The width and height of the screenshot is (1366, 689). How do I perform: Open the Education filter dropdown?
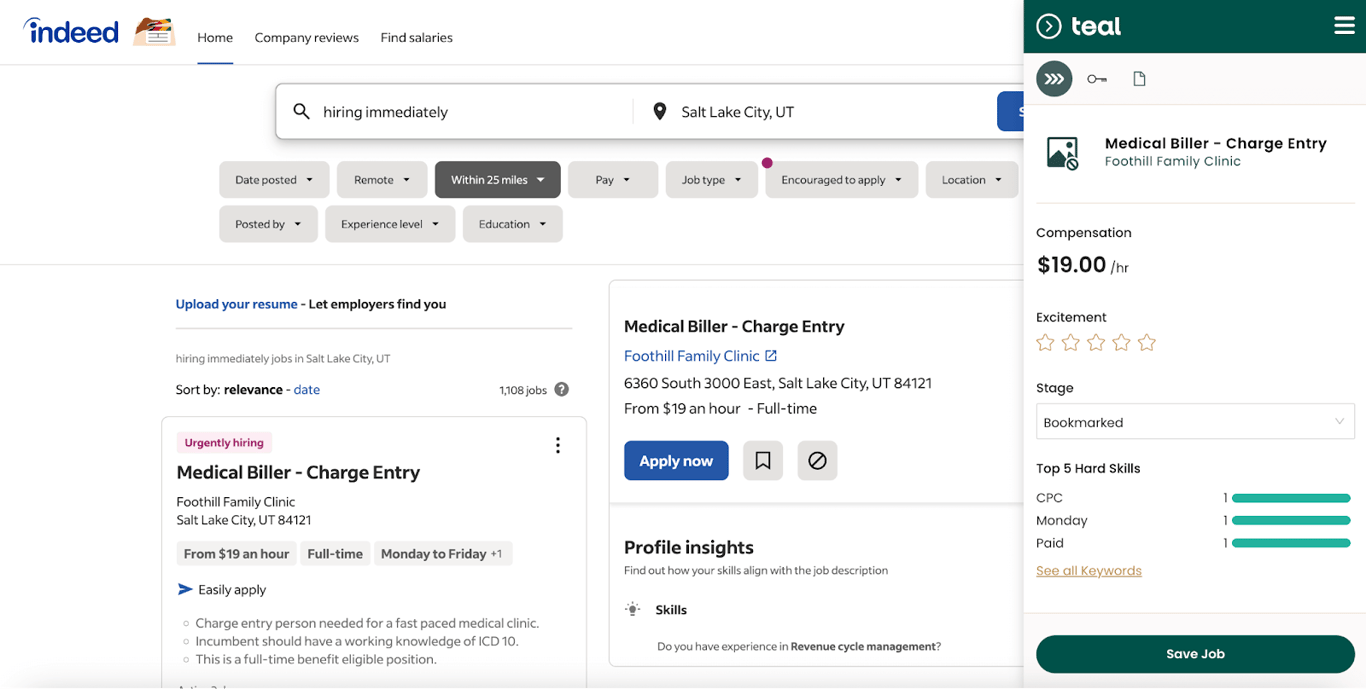(513, 224)
